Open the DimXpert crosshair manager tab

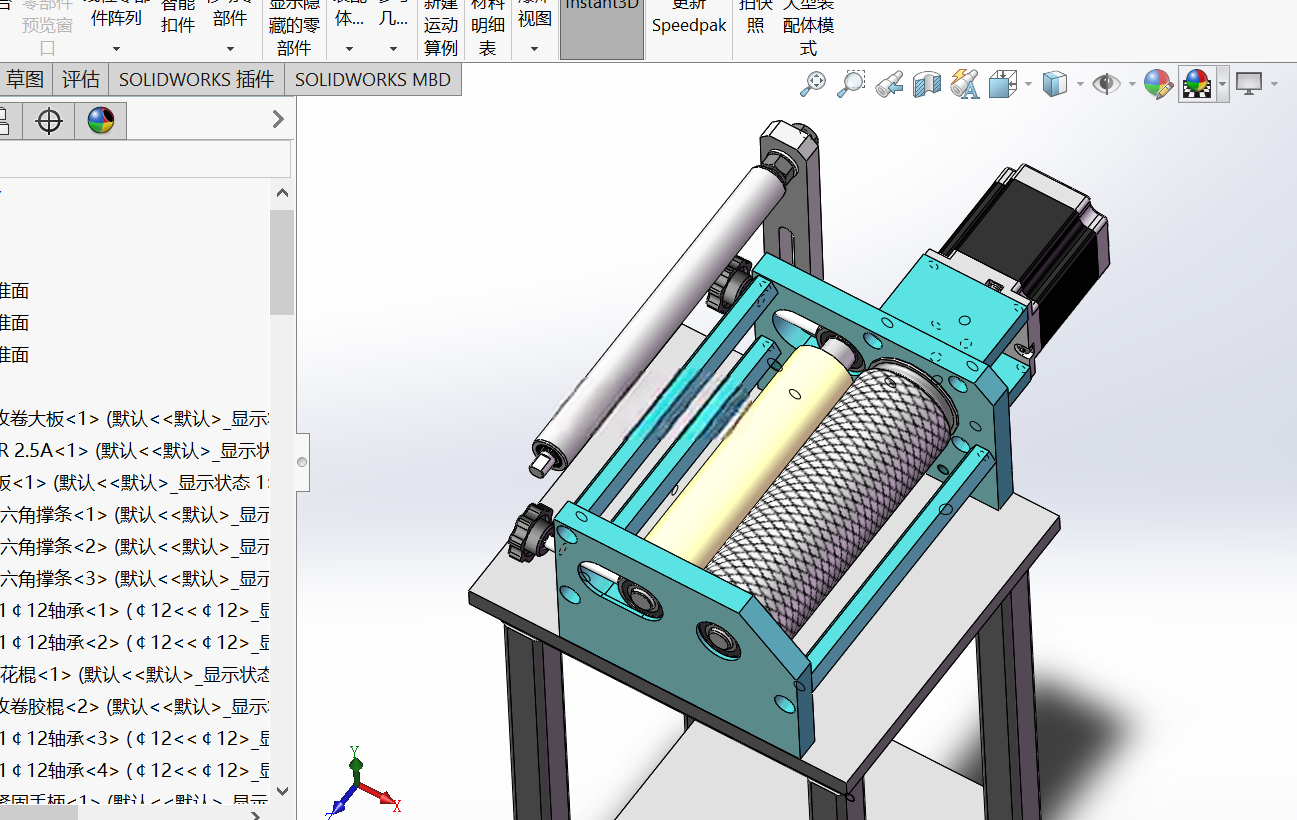[x=48, y=121]
